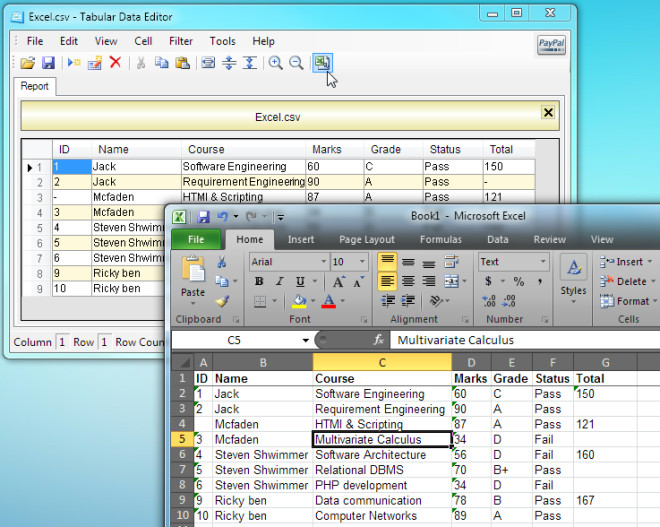
Task: Open the cell Borders dropdown arrow
Action: pos(274,301)
